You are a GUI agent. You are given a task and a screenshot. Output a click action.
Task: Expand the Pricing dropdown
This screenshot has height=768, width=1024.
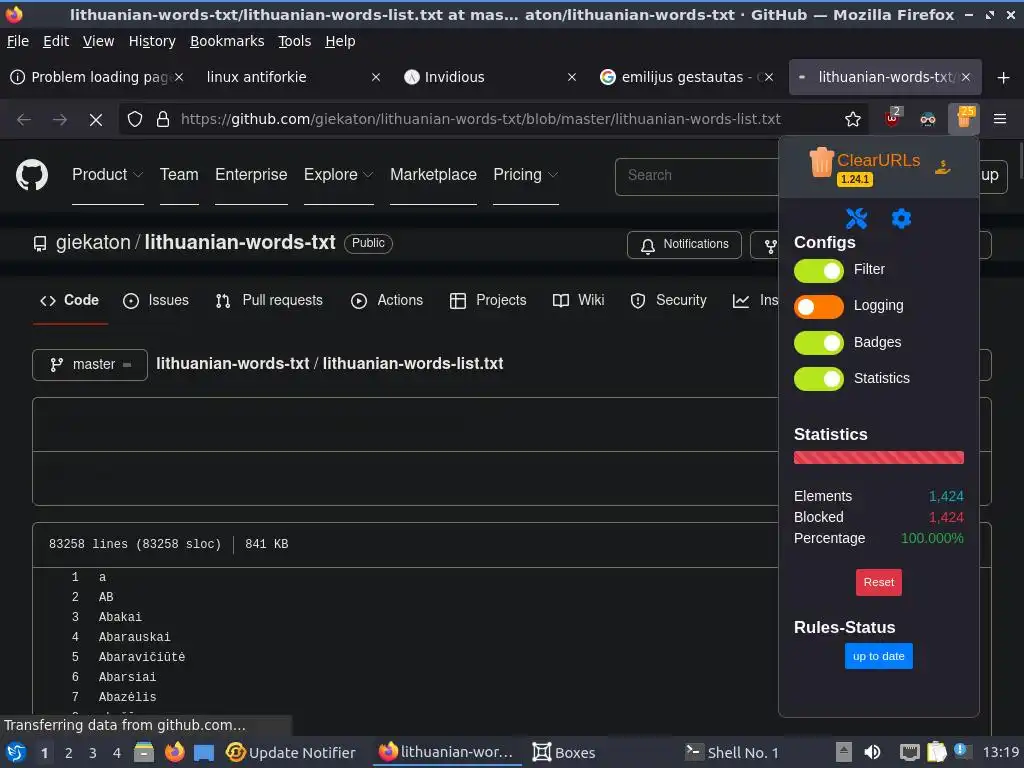[526, 174]
